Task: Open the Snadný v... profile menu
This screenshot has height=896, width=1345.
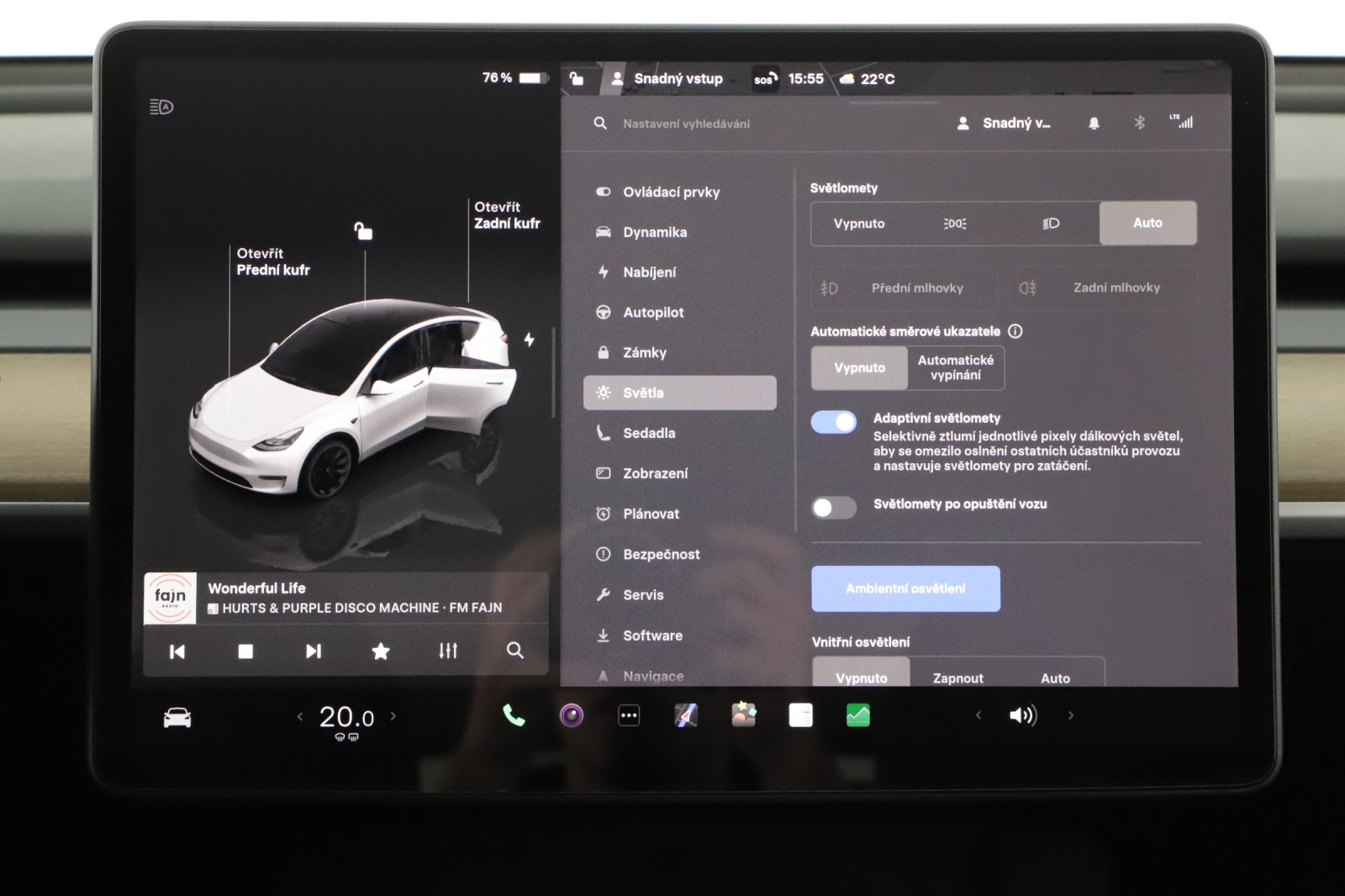Action: (1005, 124)
